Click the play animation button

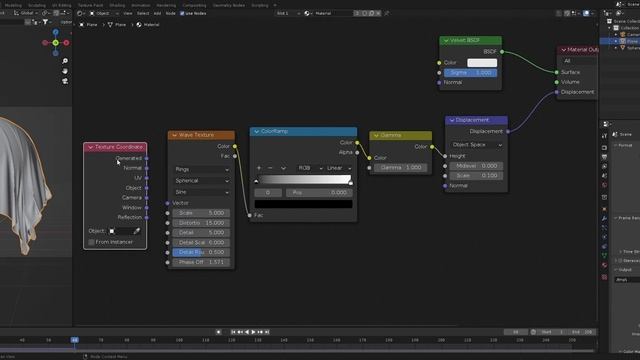click(x=253, y=332)
